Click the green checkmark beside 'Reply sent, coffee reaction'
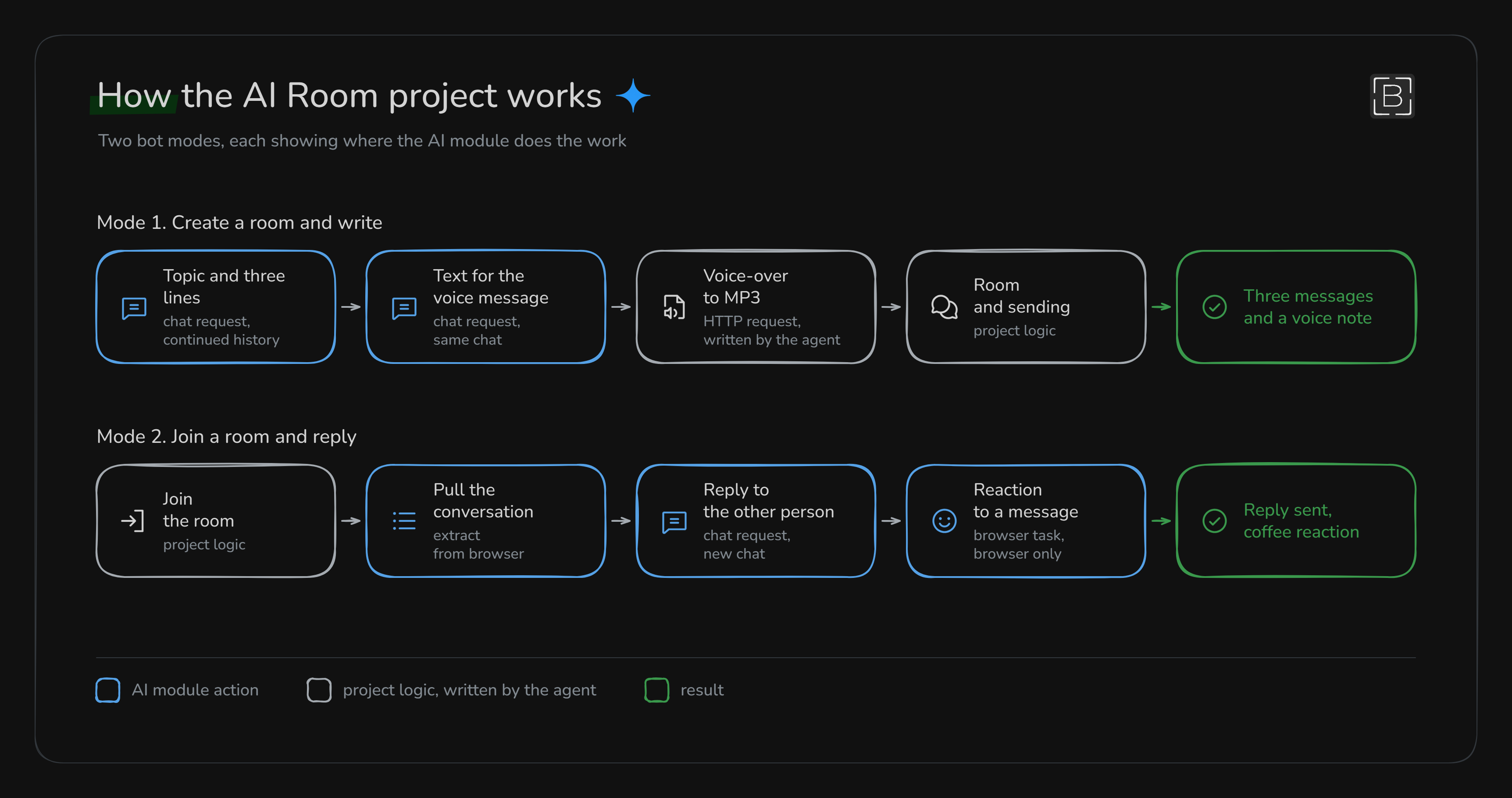 (x=1214, y=520)
